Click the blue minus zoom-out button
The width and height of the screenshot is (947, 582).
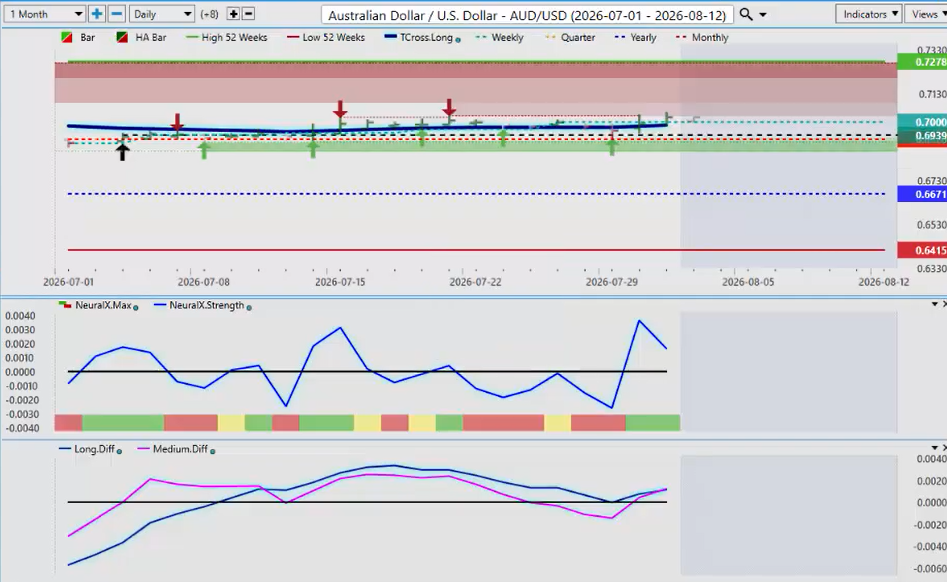117,14
